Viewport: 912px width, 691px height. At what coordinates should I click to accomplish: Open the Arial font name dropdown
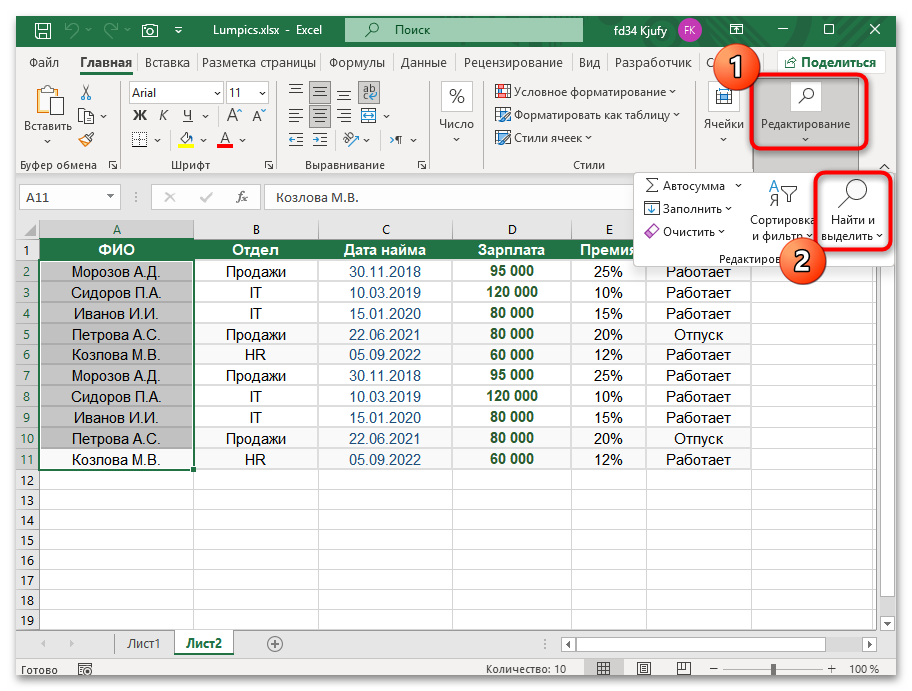(216, 93)
